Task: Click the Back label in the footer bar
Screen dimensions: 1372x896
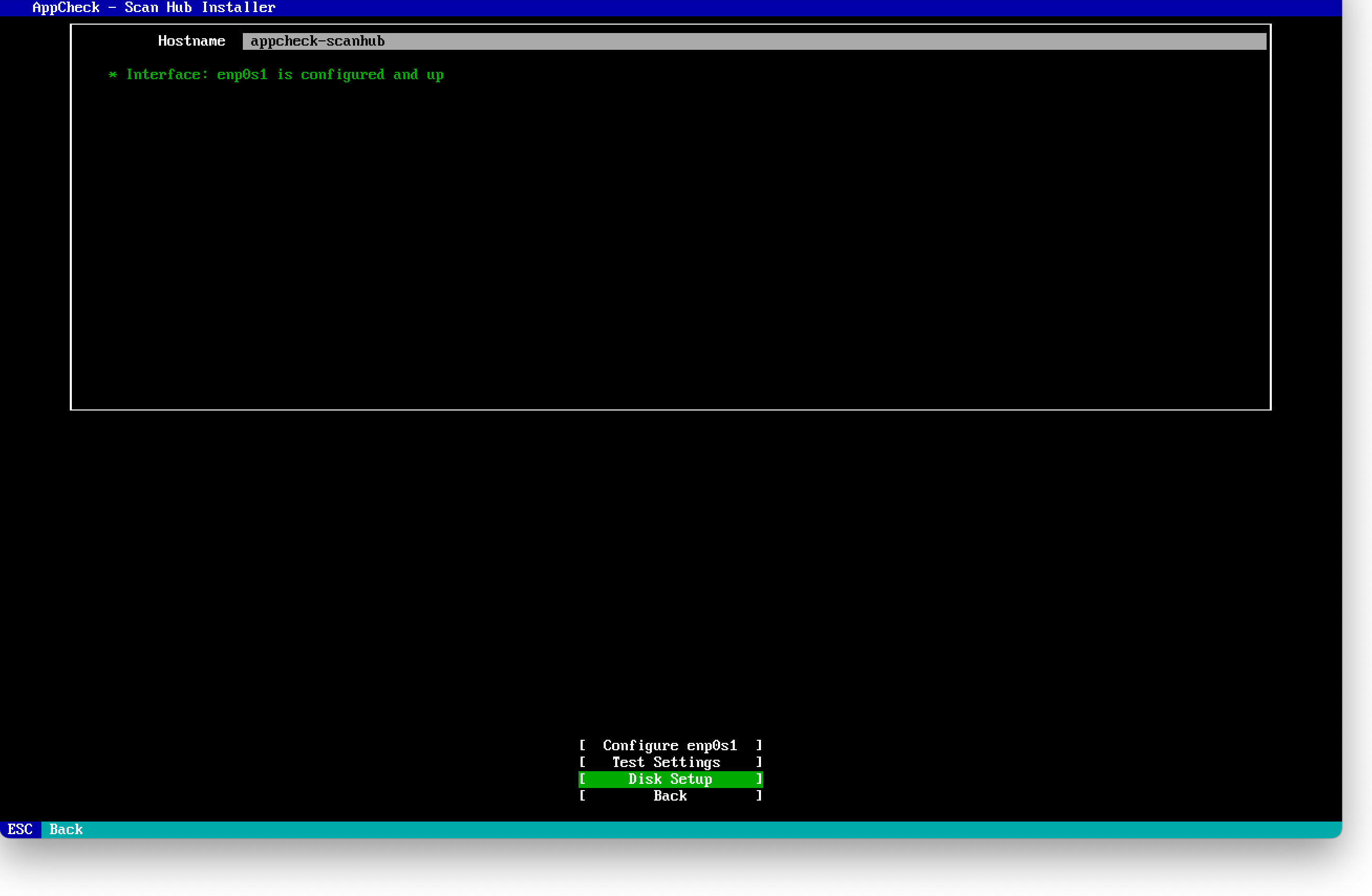Action: point(66,829)
